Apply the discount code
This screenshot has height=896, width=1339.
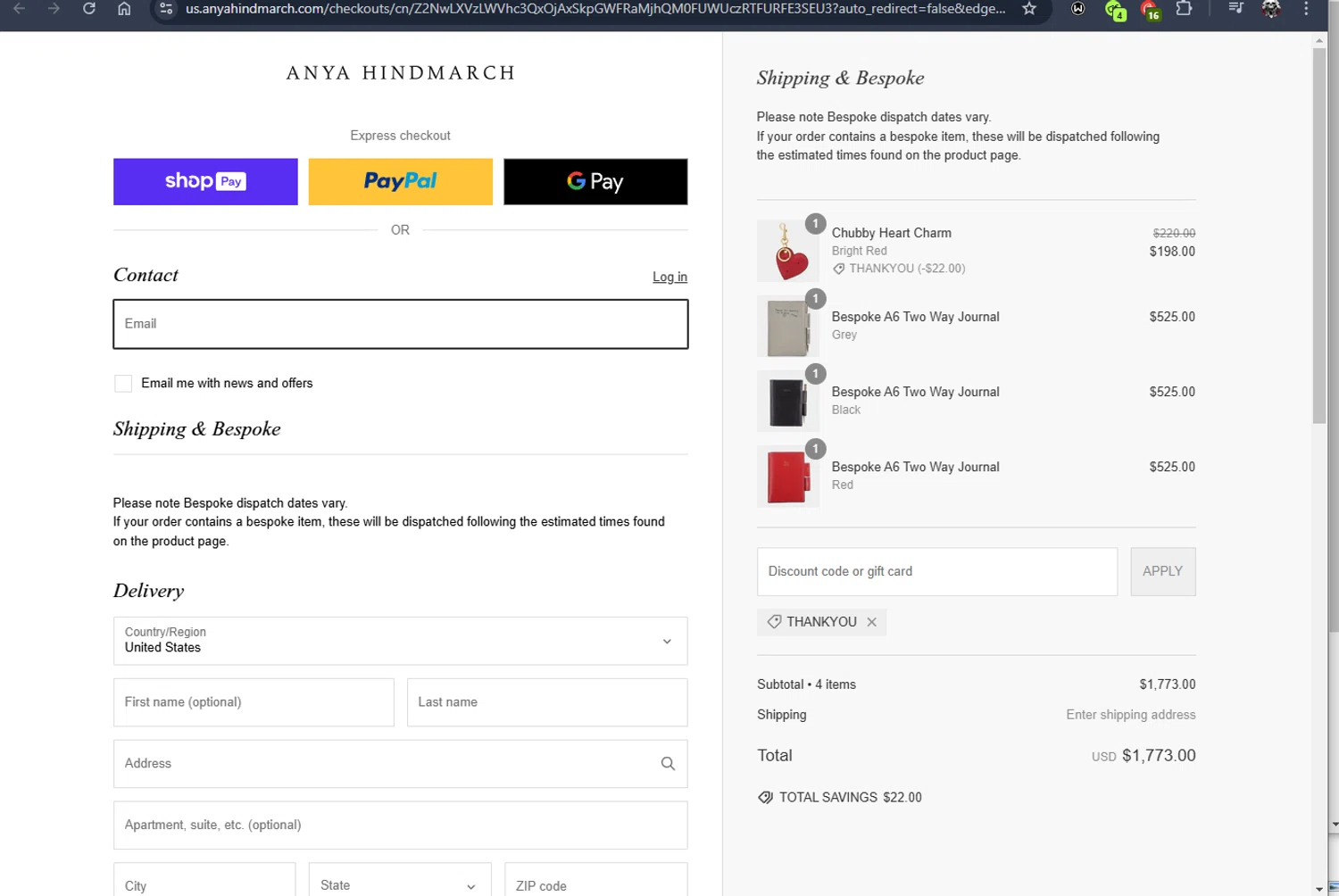pos(1162,571)
